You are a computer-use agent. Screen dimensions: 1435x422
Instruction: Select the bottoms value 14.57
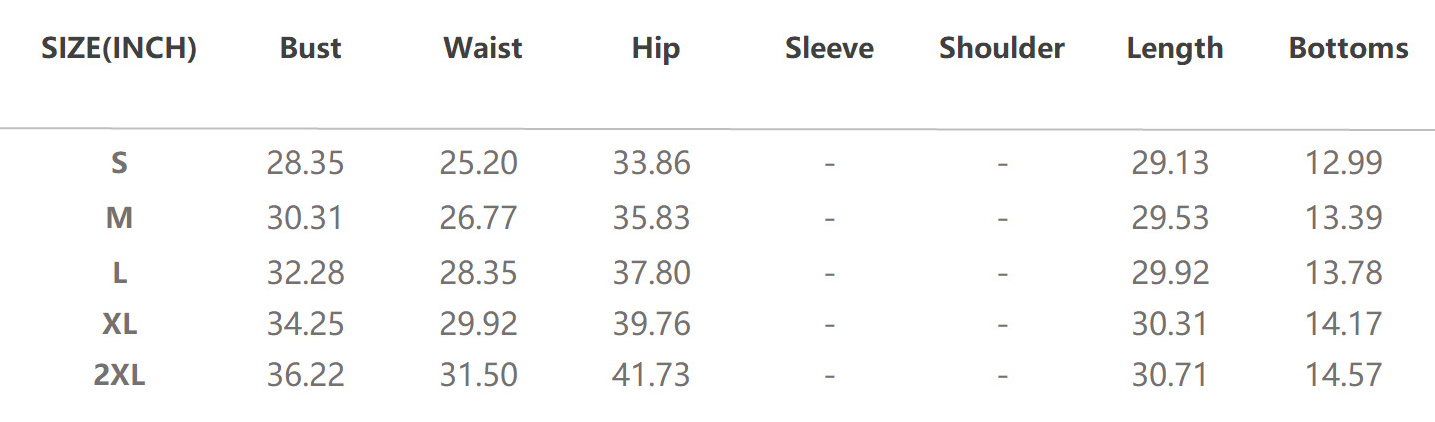[x=1343, y=376]
